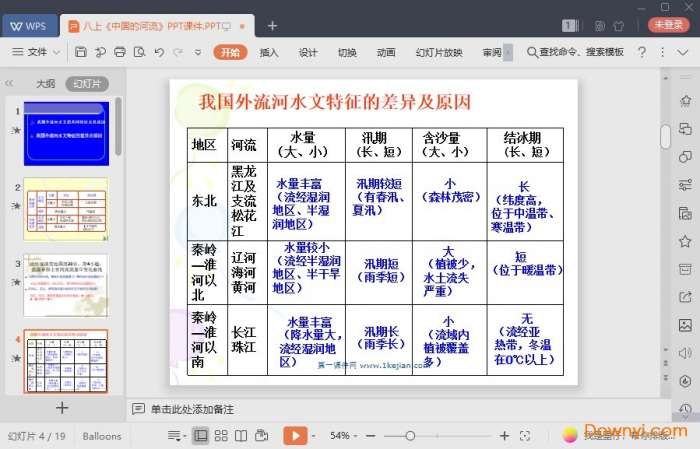Open the Print Preview icon
This screenshot has width=700, height=449.
(x=139, y=52)
